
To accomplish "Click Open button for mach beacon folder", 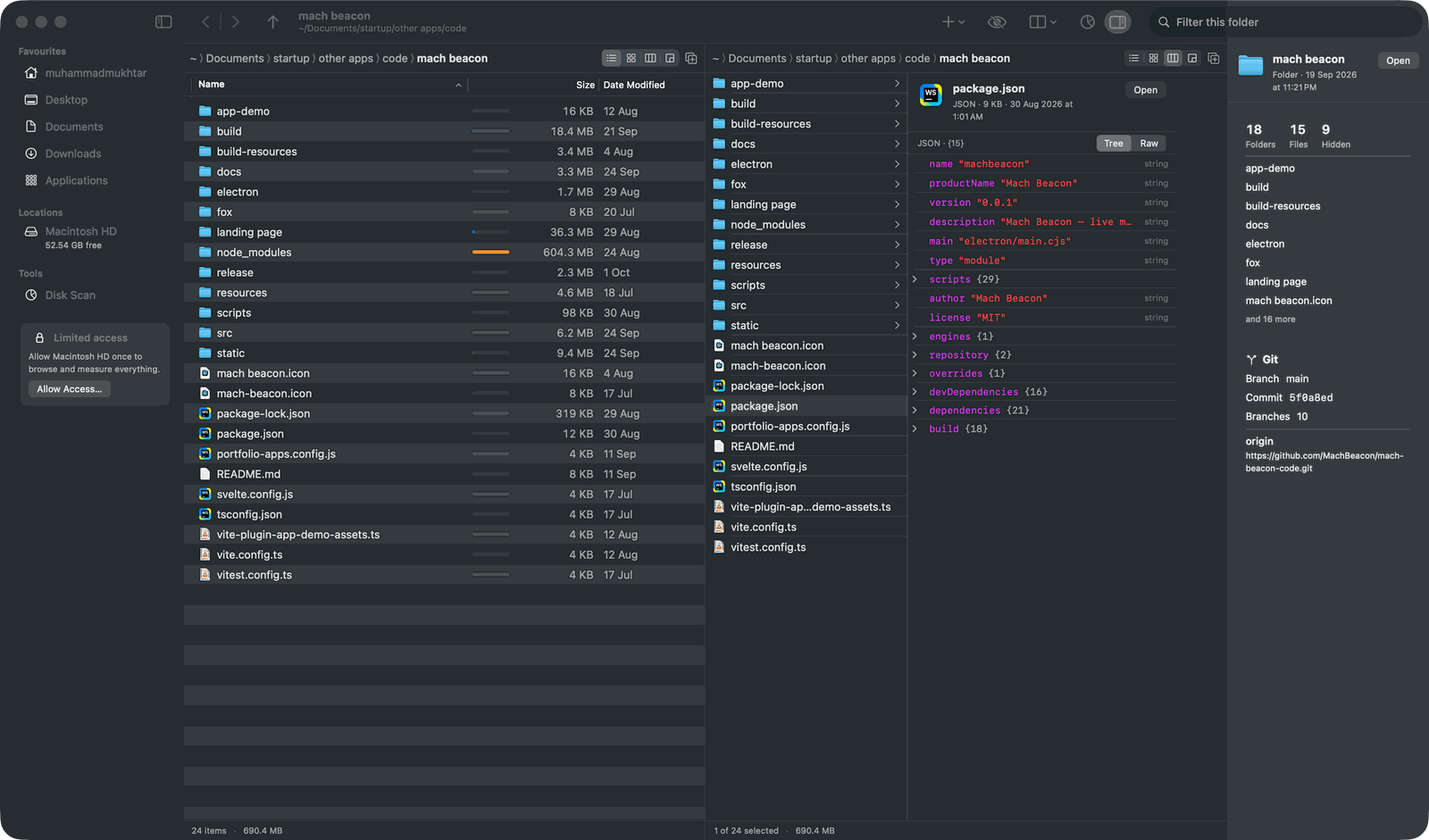I will point(1398,61).
